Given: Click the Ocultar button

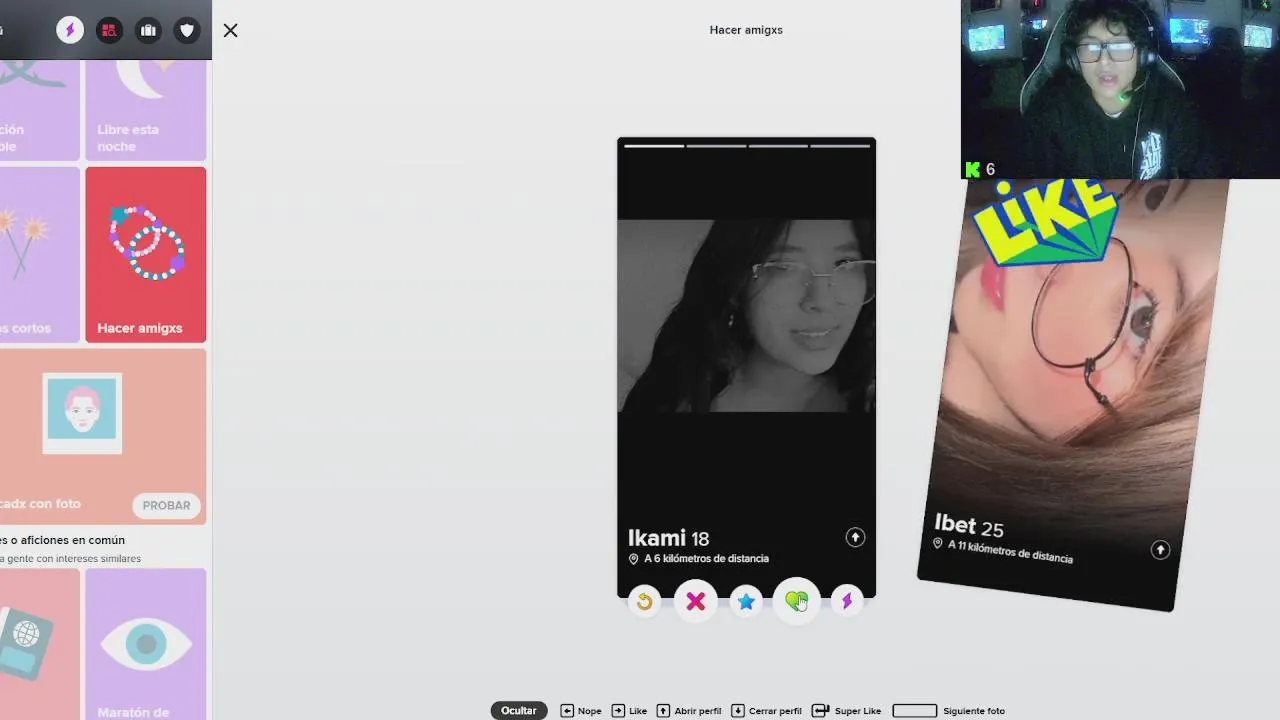Looking at the screenshot, I should [518, 710].
